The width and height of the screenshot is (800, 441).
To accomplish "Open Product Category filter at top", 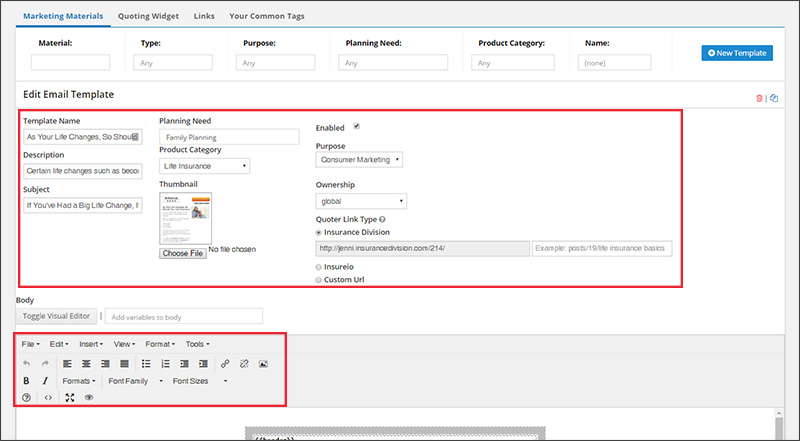I will [513, 63].
